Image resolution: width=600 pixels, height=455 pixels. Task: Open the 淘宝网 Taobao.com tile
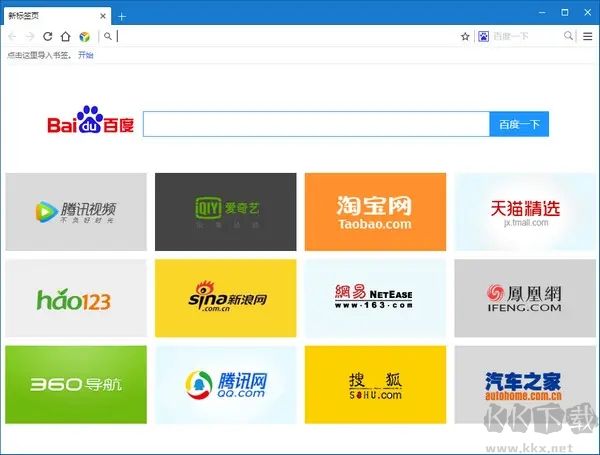375,212
